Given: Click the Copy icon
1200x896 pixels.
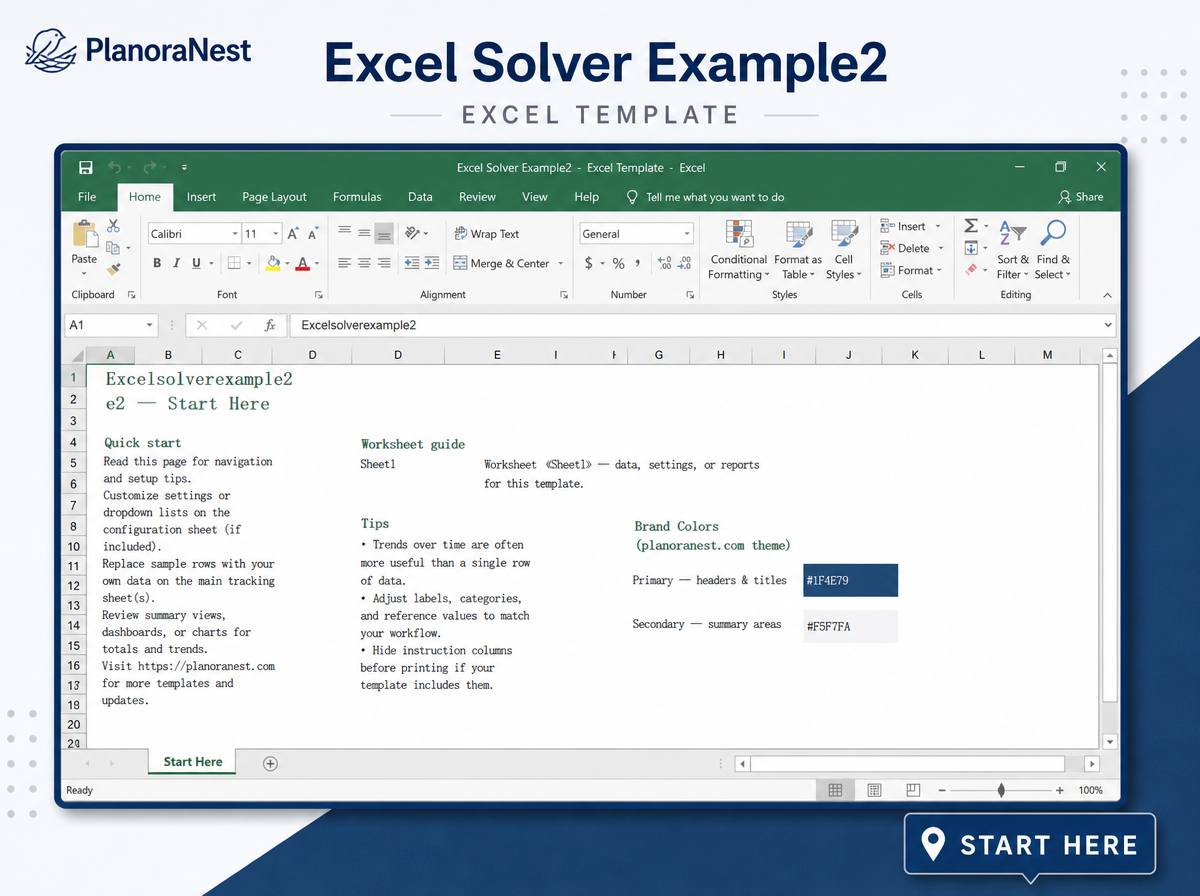Looking at the screenshot, I should [x=113, y=248].
